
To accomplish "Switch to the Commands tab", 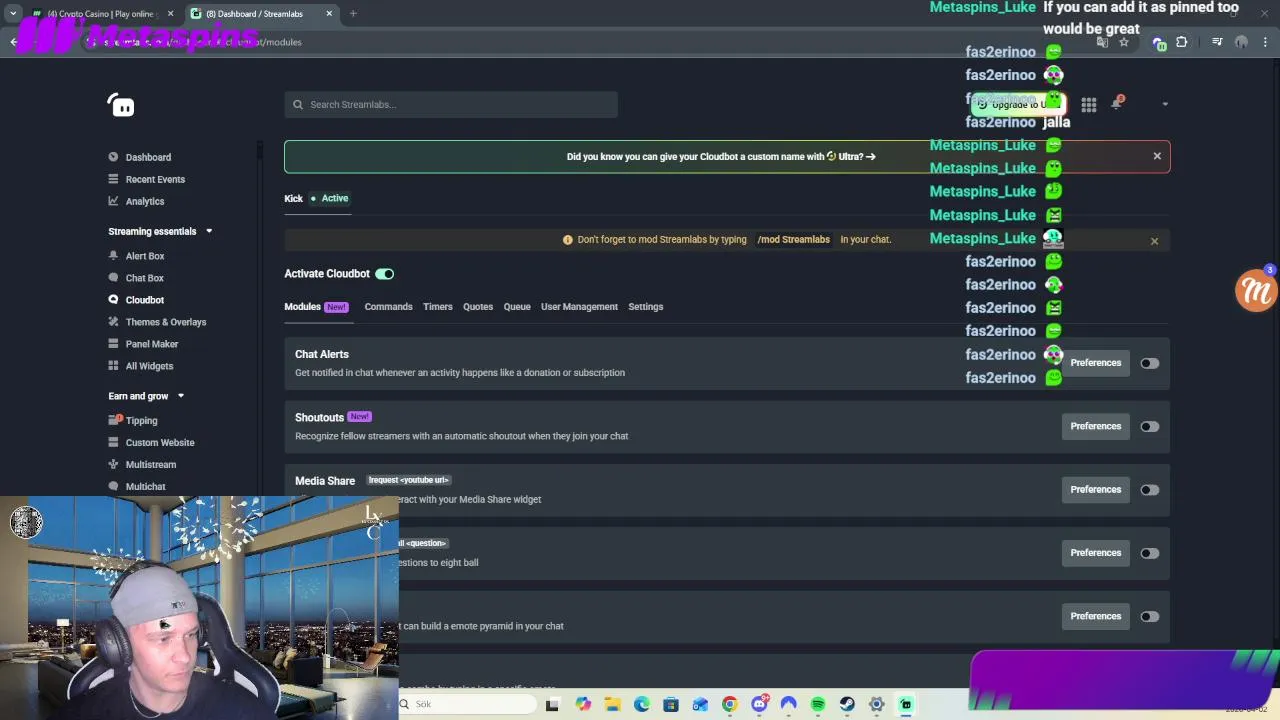I will tap(388, 307).
